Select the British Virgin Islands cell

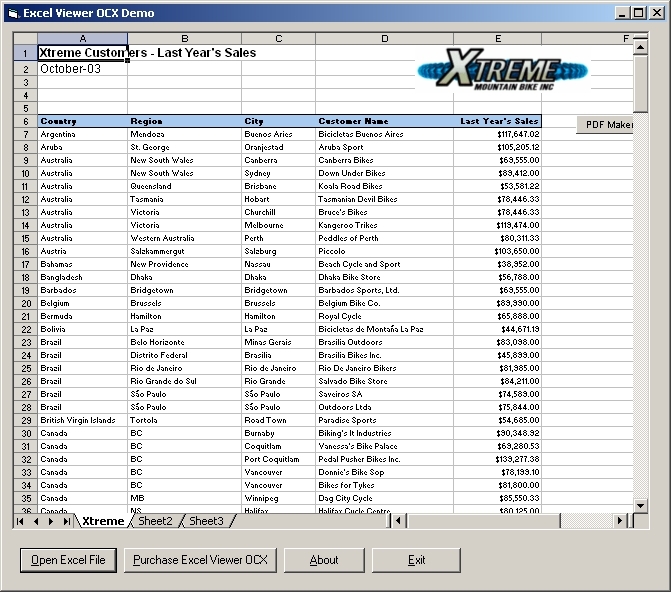click(x=83, y=420)
